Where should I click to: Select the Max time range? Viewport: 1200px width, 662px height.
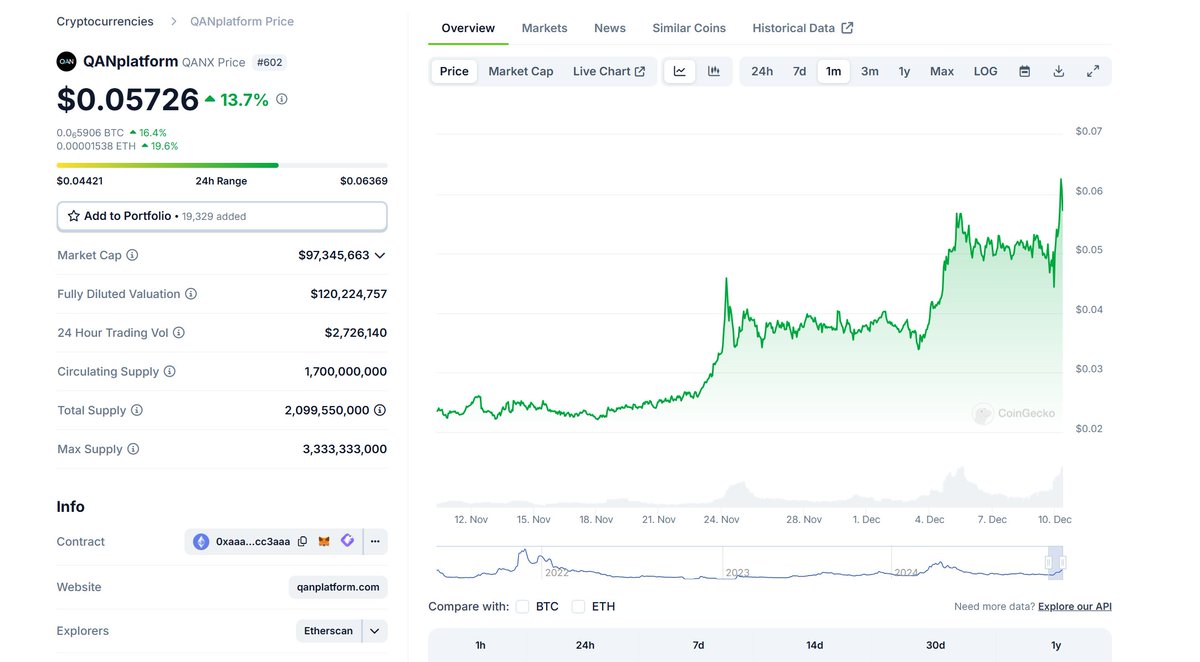tap(942, 71)
